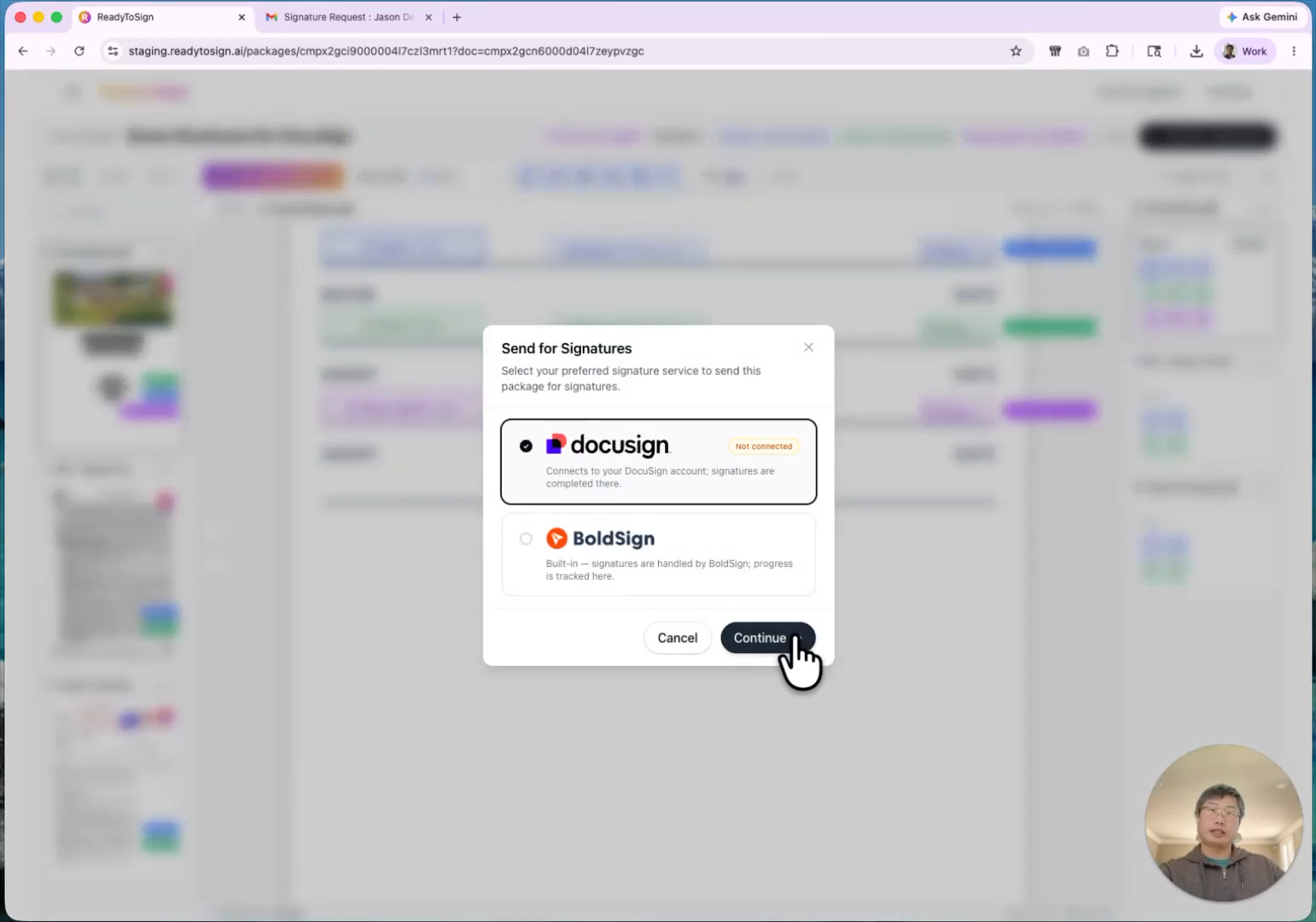The image size is (1316, 922).
Task: Close the Signature Request Gmail tab
Action: point(428,17)
